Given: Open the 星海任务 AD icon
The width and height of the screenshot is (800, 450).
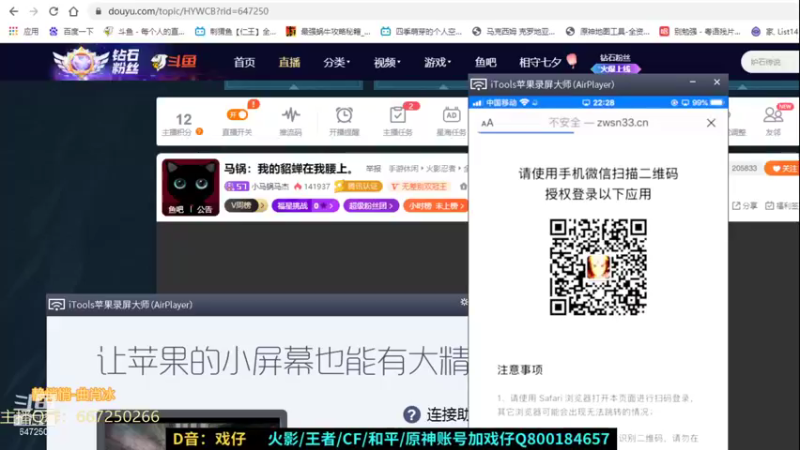Looking at the screenshot, I should click(451, 115).
